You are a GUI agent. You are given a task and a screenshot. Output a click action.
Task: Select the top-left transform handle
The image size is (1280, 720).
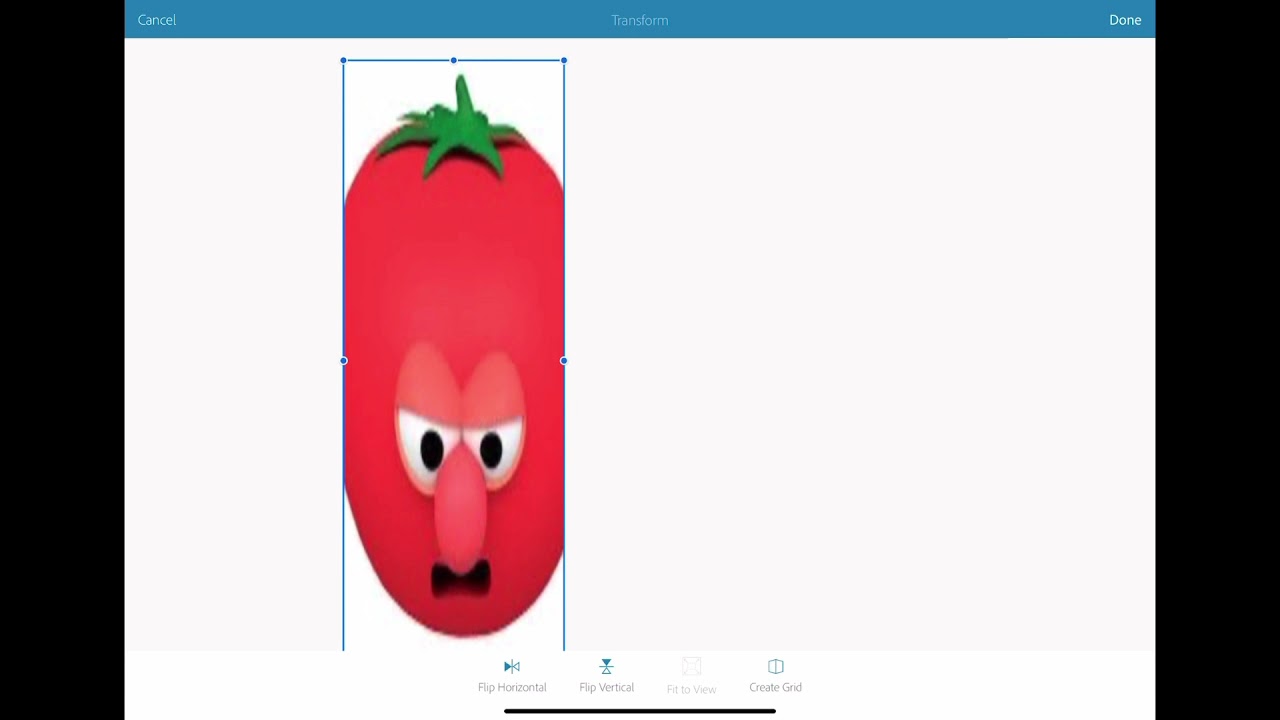344,61
